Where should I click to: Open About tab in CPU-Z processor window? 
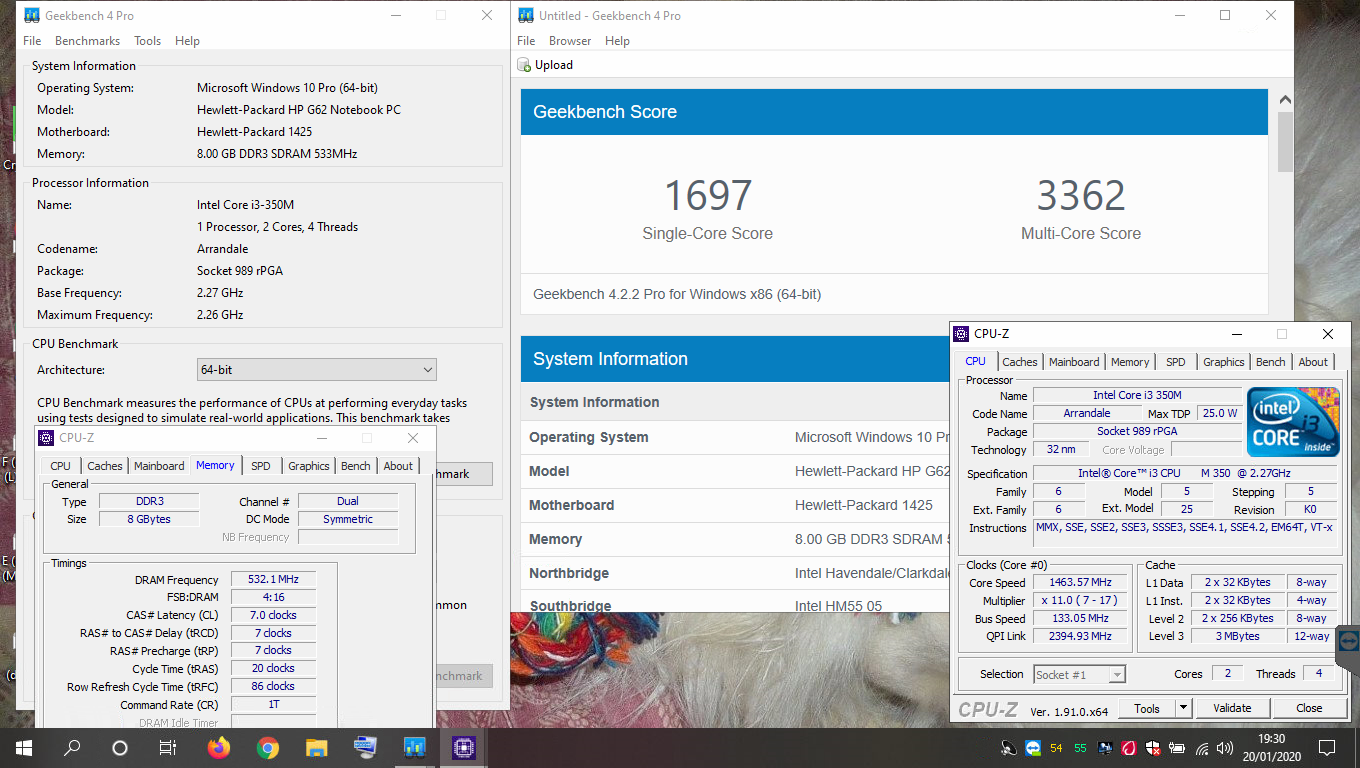click(1313, 362)
